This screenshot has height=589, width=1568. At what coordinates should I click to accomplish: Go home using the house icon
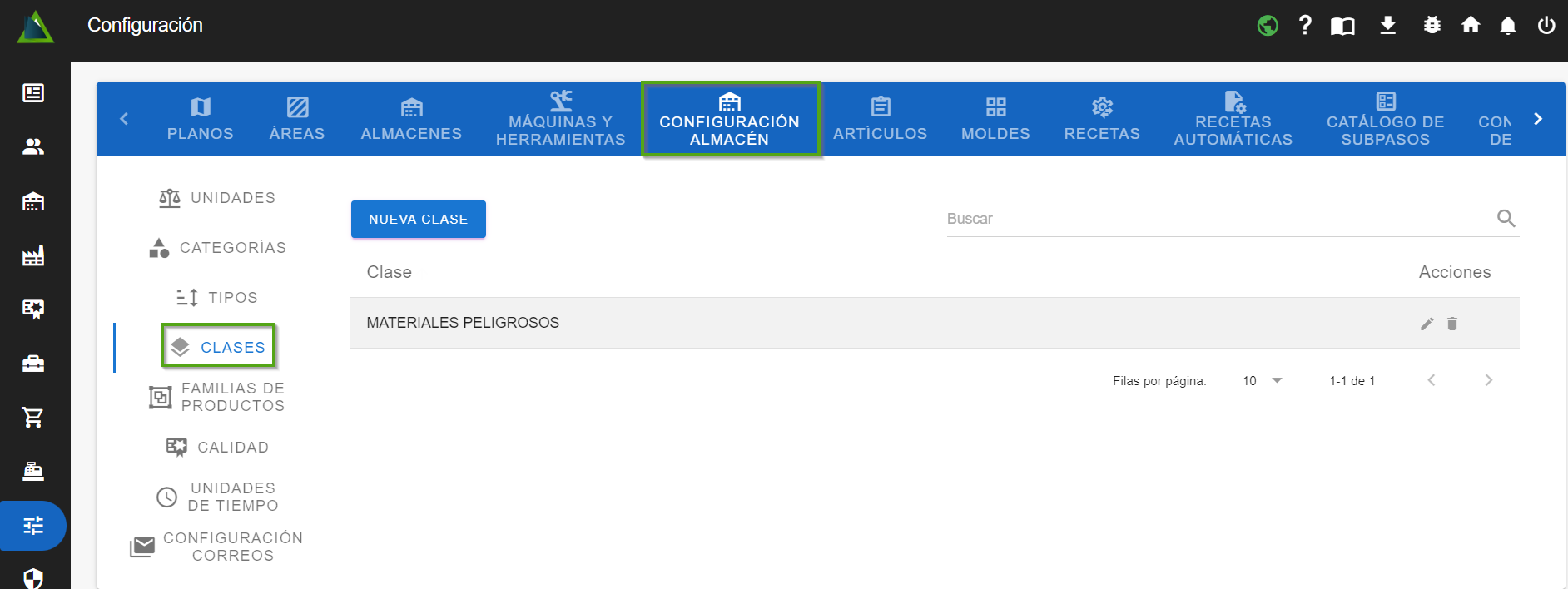click(x=1471, y=26)
